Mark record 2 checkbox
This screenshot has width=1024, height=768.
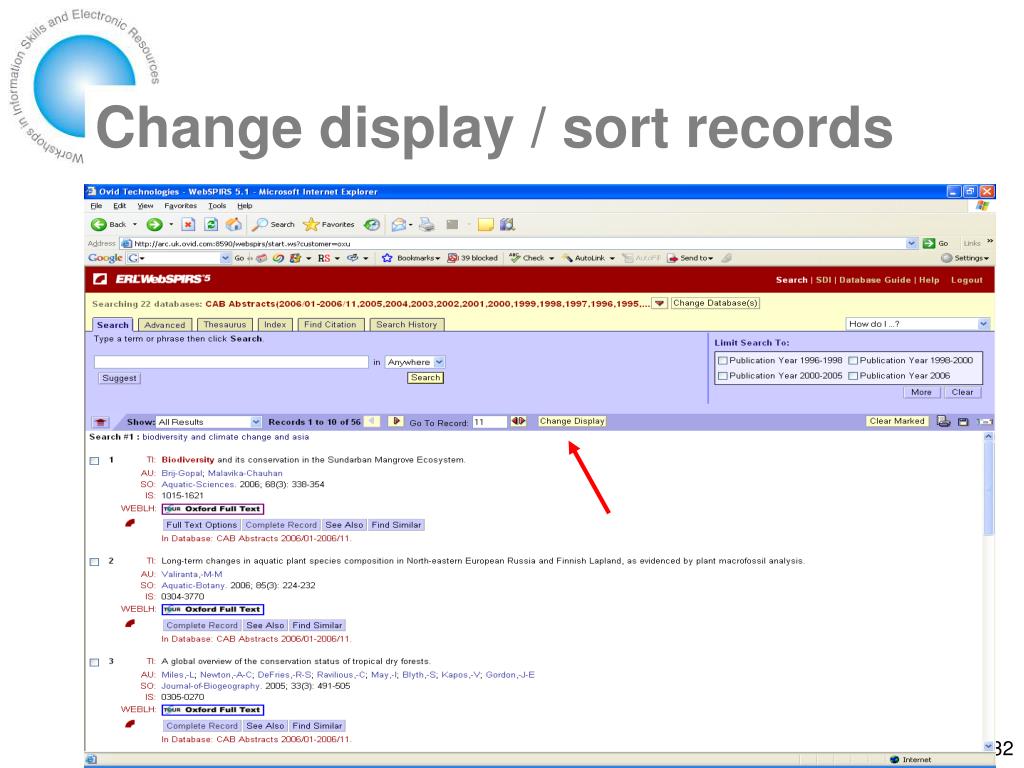(x=95, y=562)
